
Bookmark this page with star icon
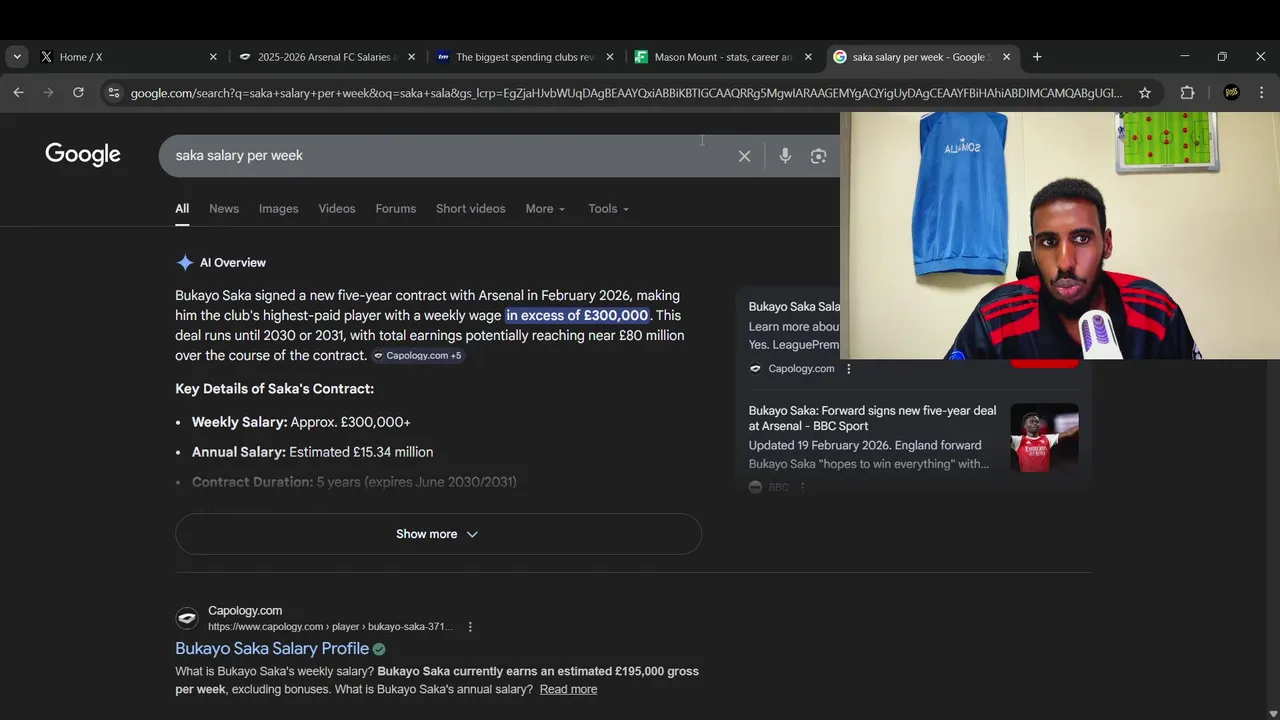coord(1145,93)
